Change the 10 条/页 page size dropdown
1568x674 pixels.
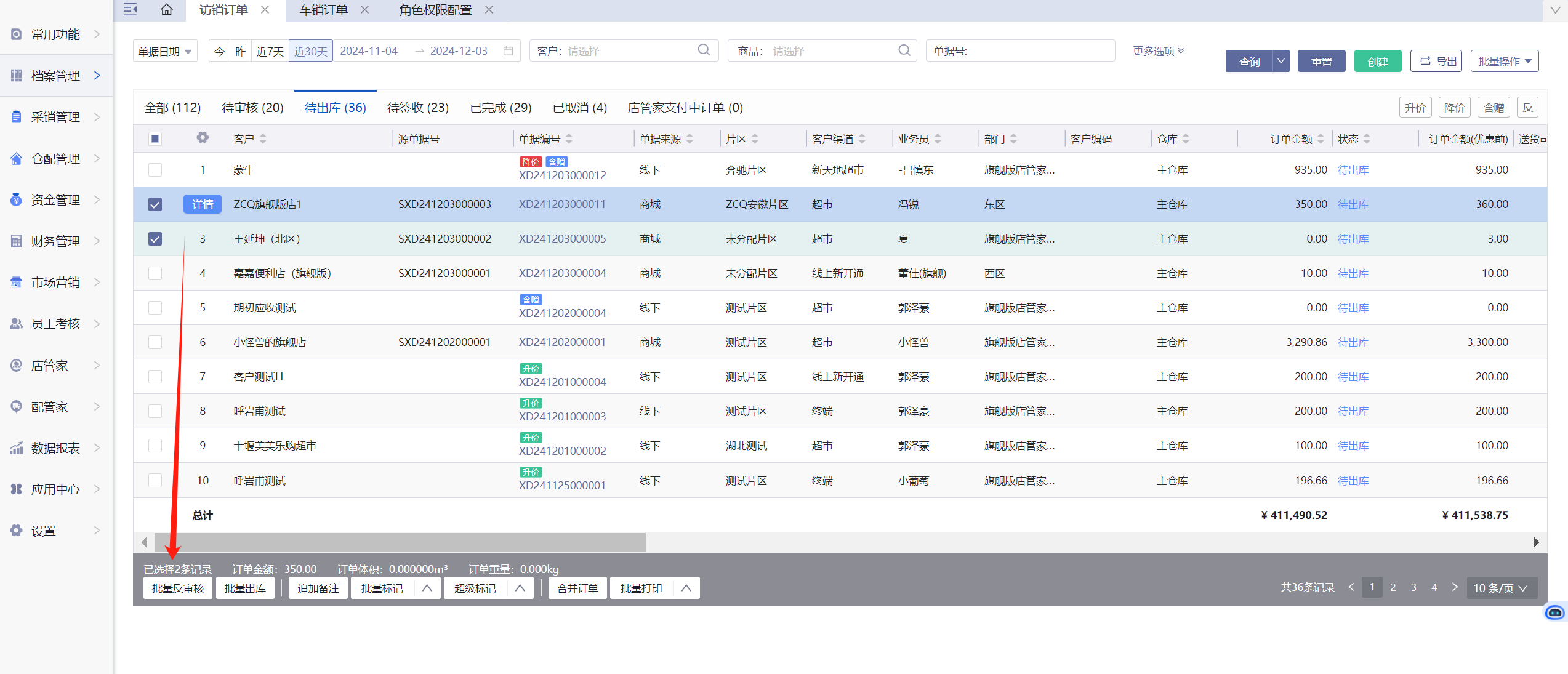[x=1501, y=588]
